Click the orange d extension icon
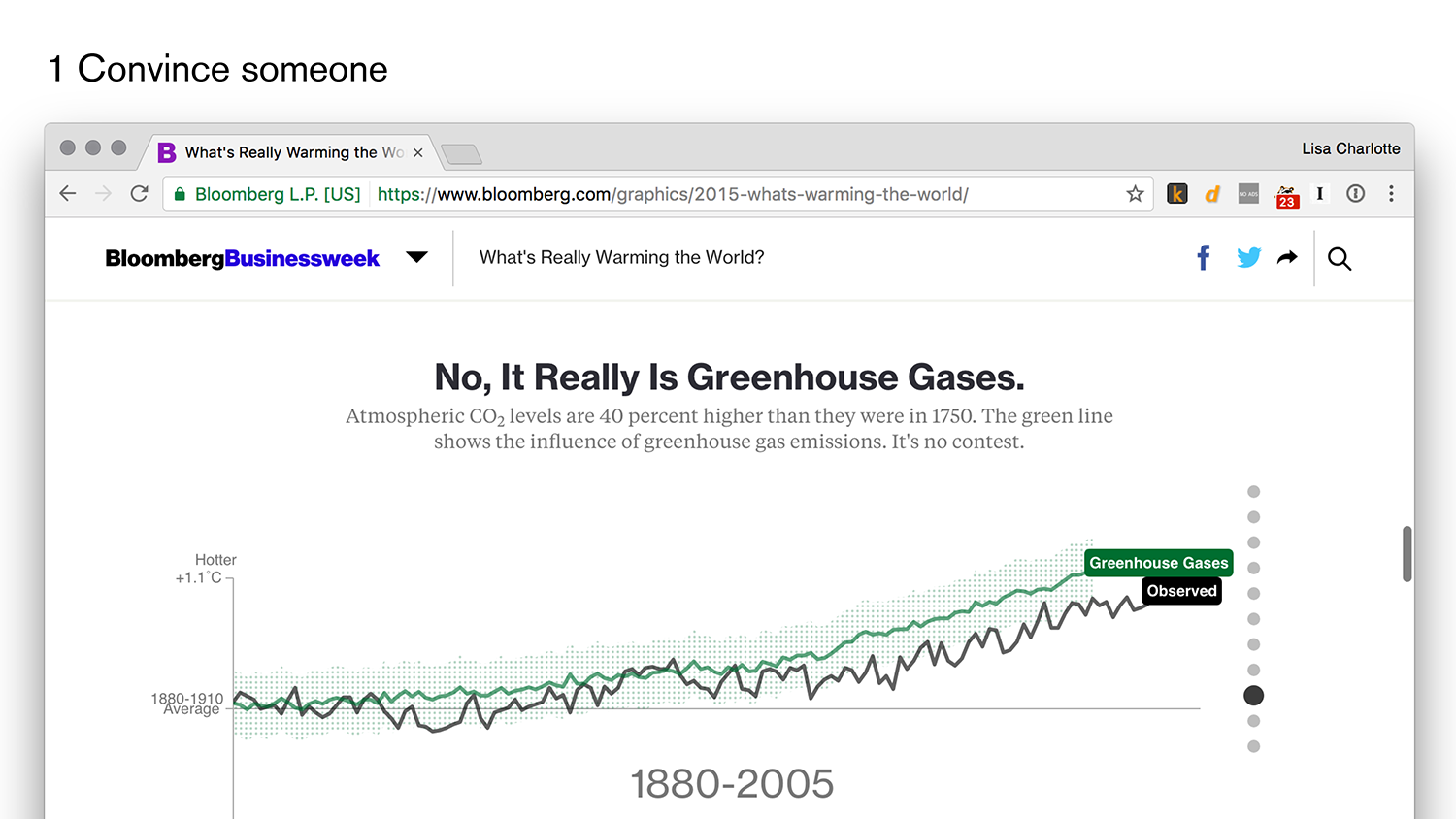 [1212, 194]
